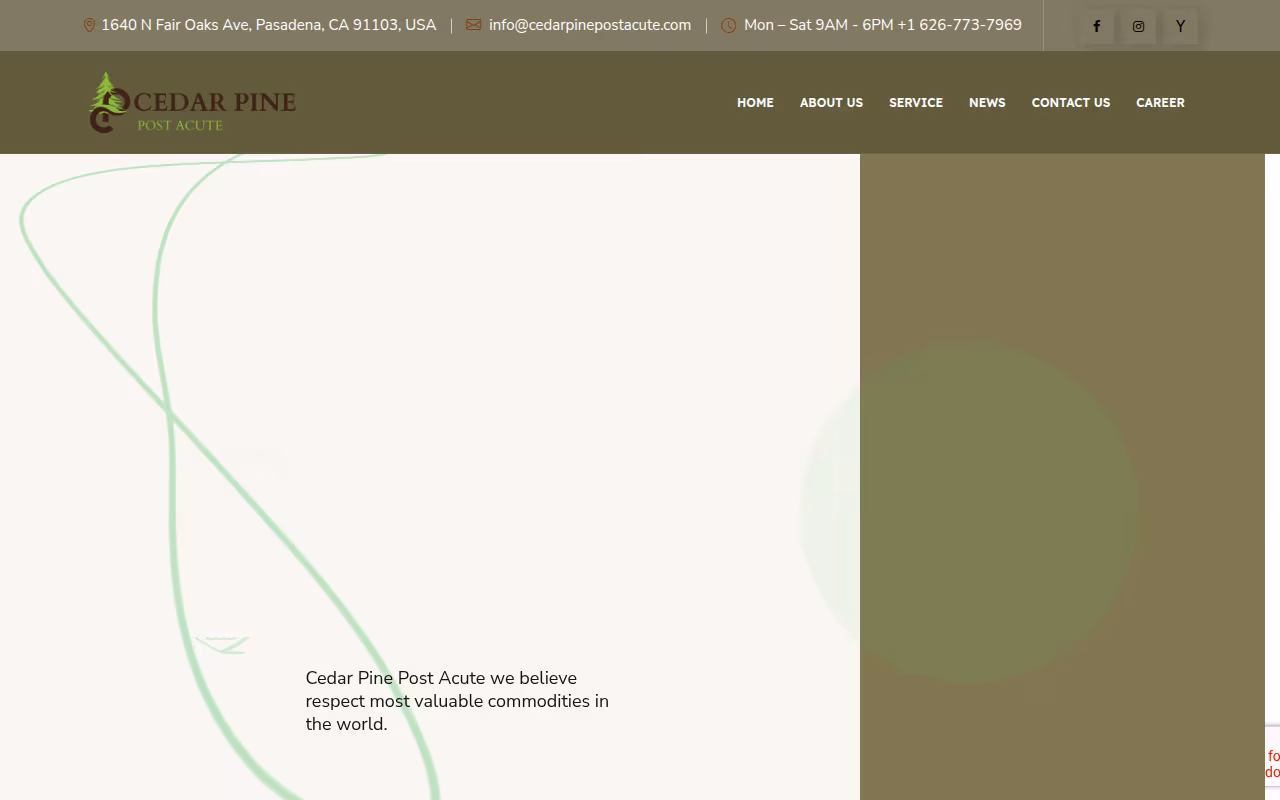Select the News menu item
1280x800 pixels.
click(x=987, y=102)
